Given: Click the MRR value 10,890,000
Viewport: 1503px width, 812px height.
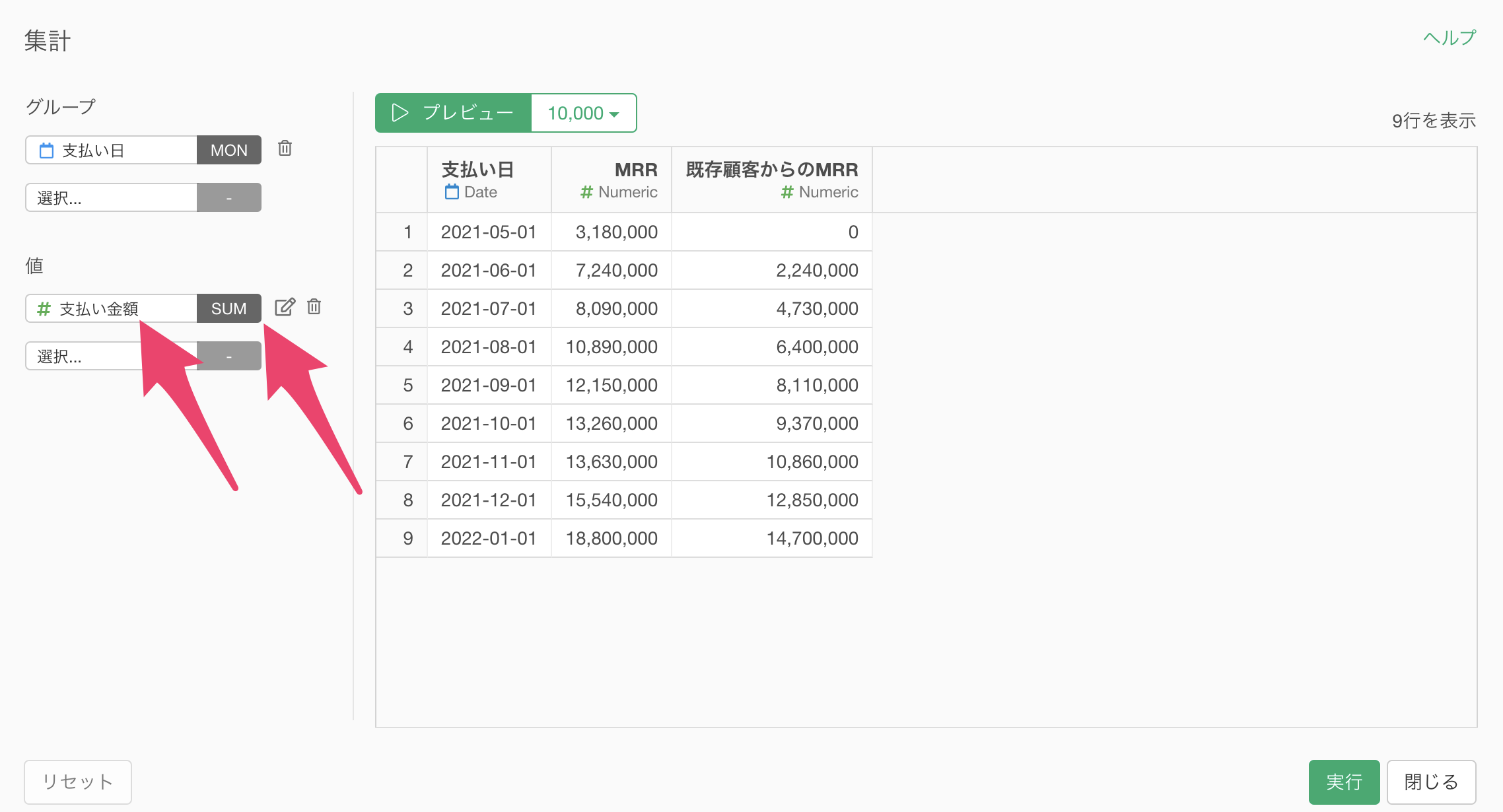Looking at the screenshot, I should click(612, 347).
